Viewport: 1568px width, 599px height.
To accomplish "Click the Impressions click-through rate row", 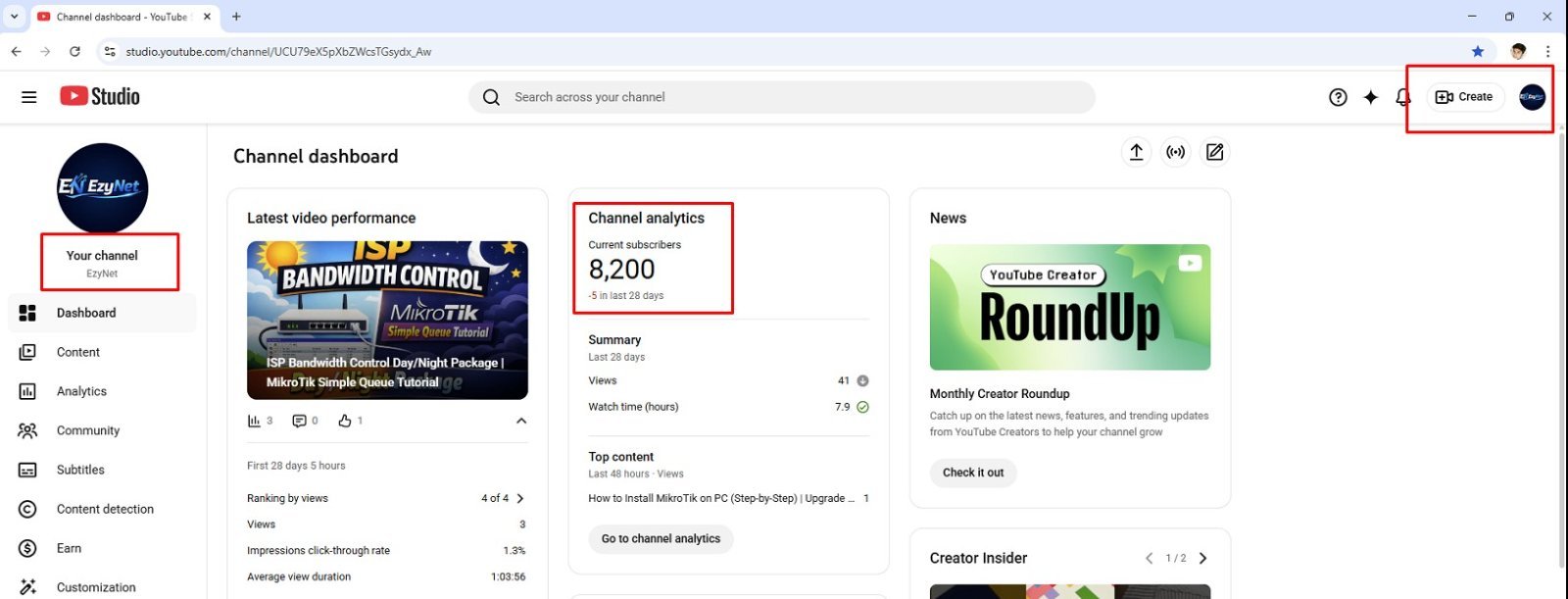I will click(386, 550).
